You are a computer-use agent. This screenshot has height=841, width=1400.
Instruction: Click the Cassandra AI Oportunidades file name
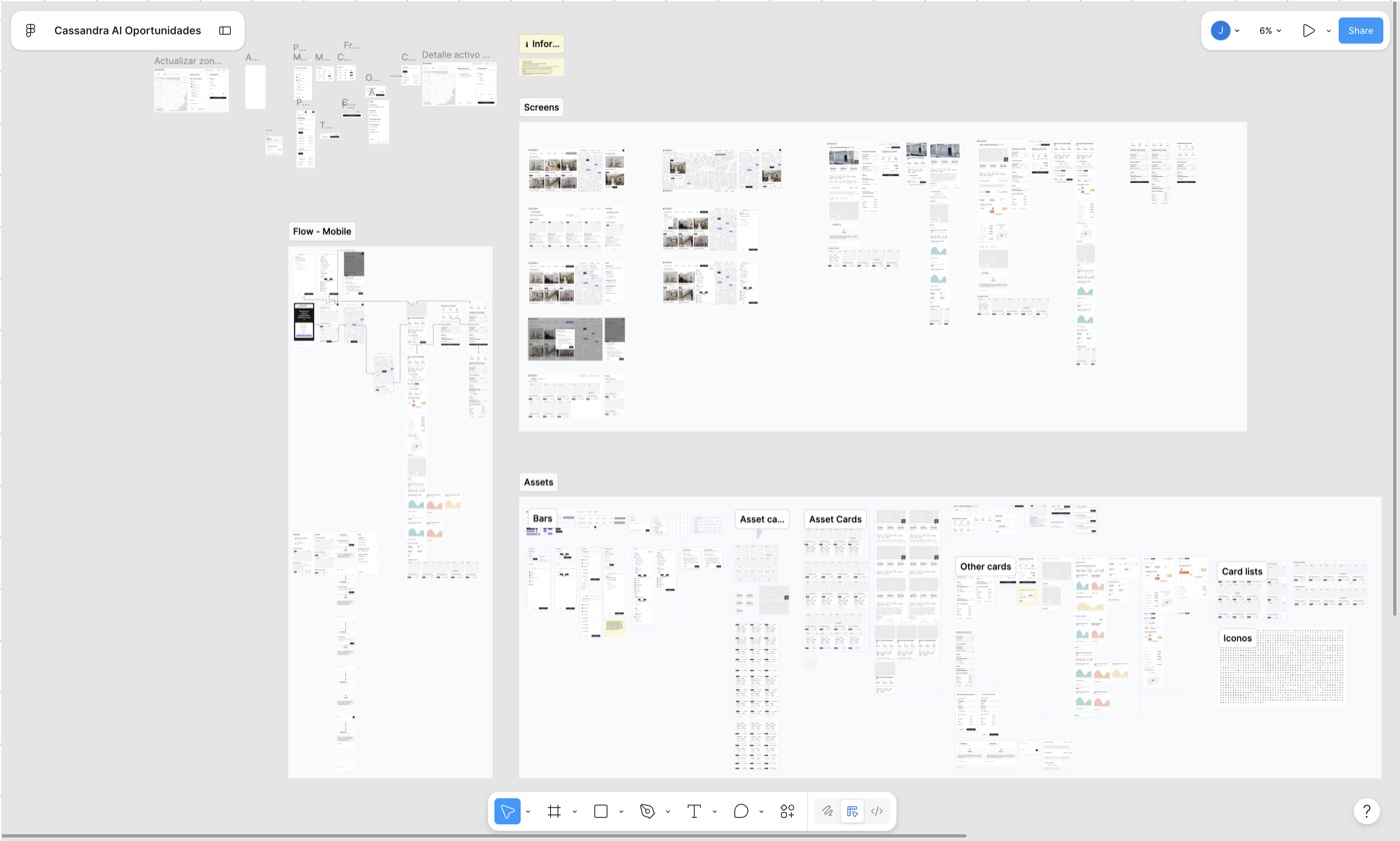(x=127, y=31)
